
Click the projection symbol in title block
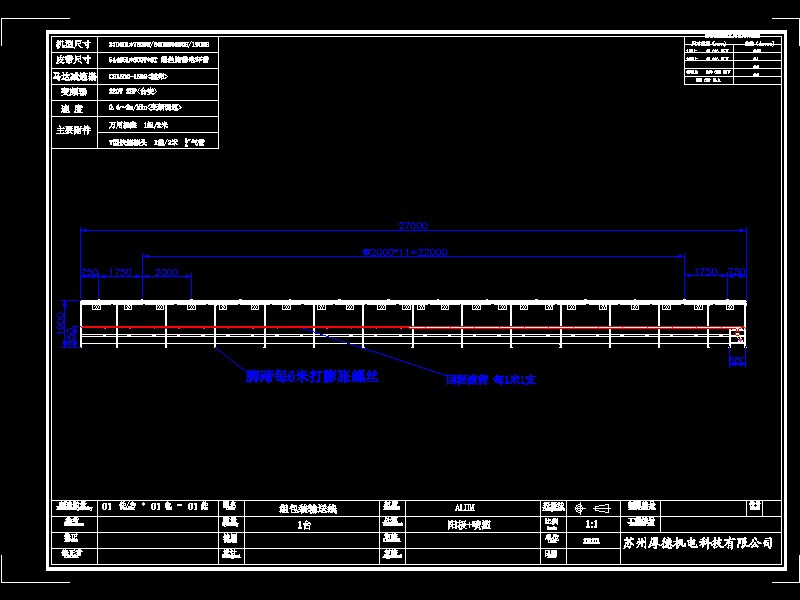pyautogui.click(x=592, y=508)
